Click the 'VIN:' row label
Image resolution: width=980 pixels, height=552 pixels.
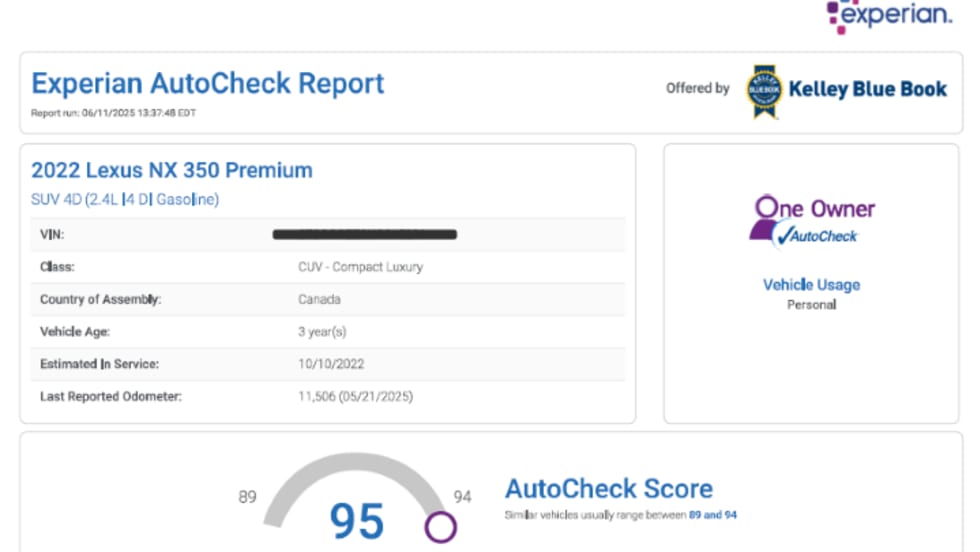click(52, 234)
